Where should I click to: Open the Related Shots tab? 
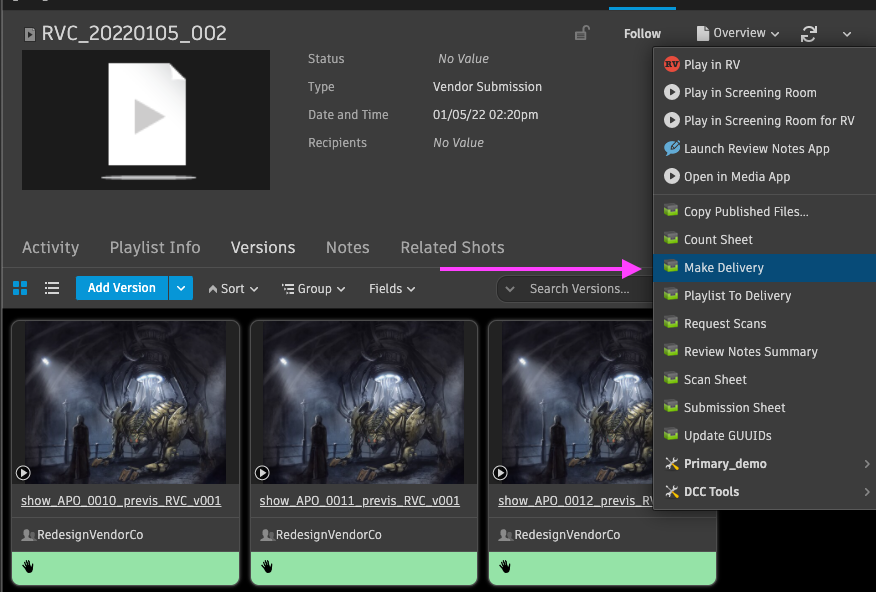point(452,247)
